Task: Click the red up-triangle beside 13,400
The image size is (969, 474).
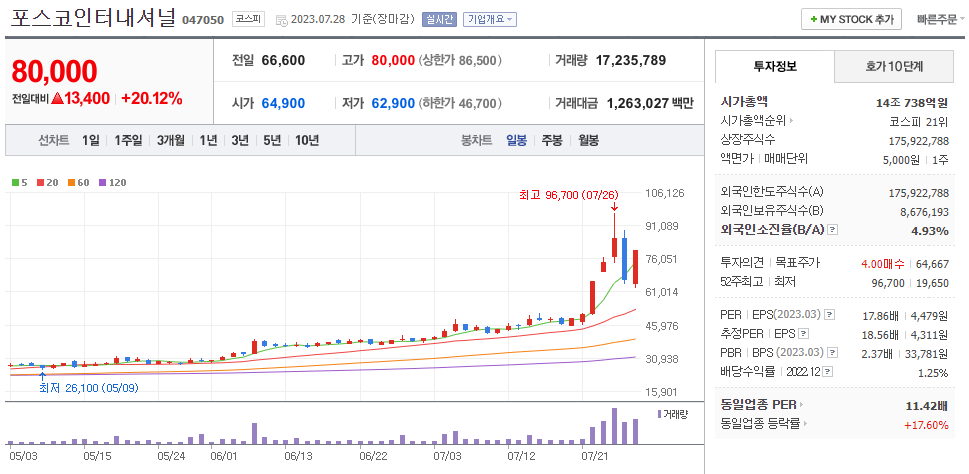Action: [x=58, y=98]
